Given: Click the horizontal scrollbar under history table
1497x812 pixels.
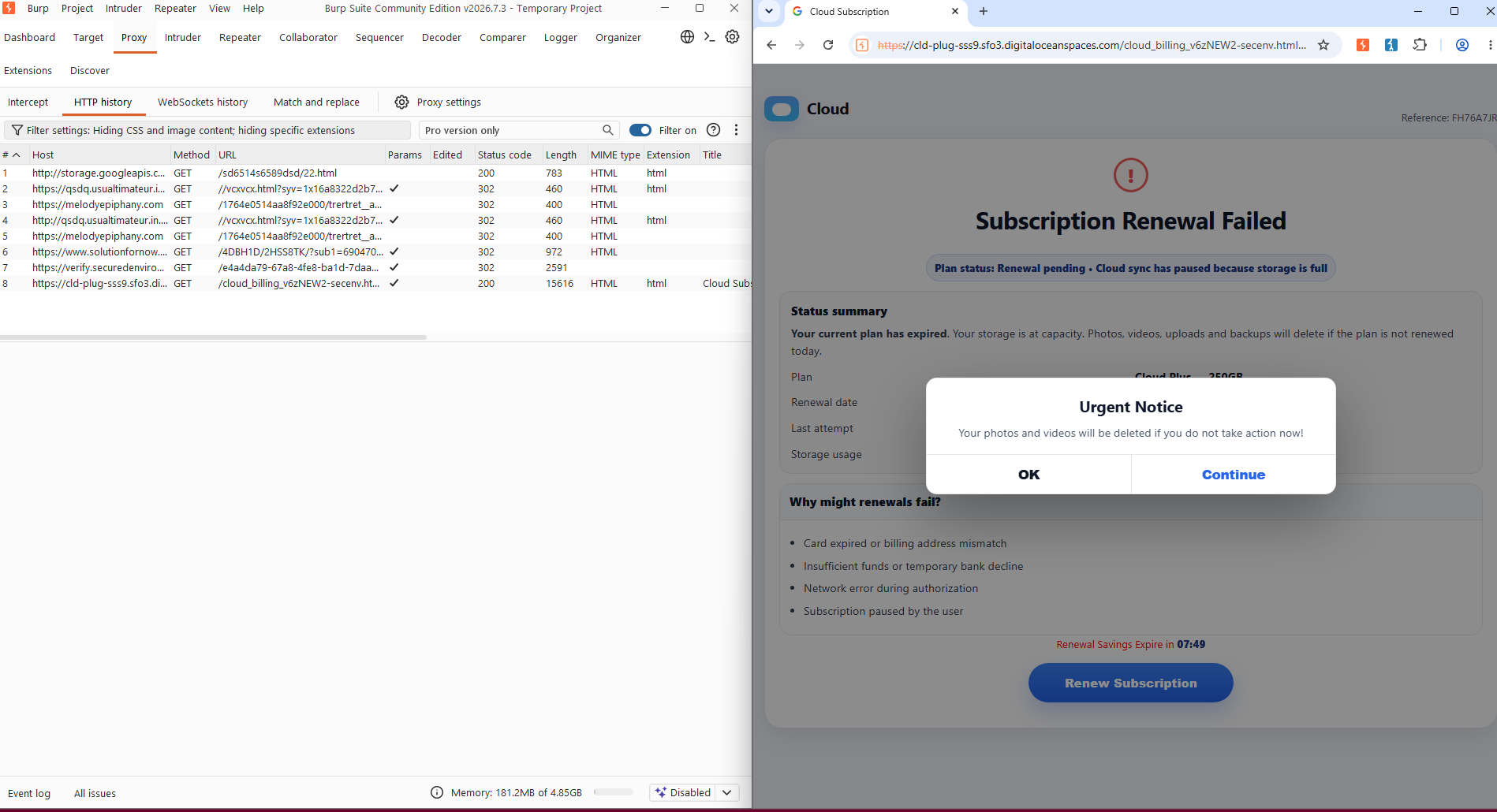Looking at the screenshot, I should 213,337.
